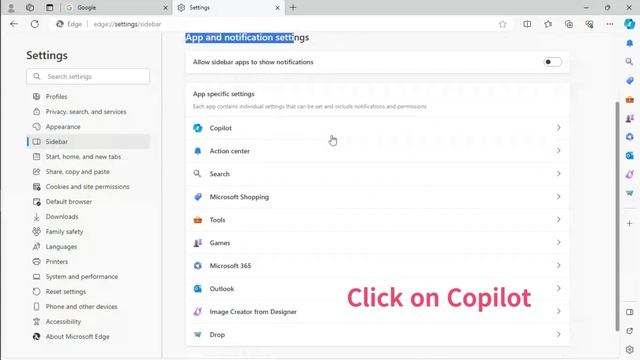The height and width of the screenshot is (360, 640).
Task: Switch to the Google tab
Action: [116, 7]
